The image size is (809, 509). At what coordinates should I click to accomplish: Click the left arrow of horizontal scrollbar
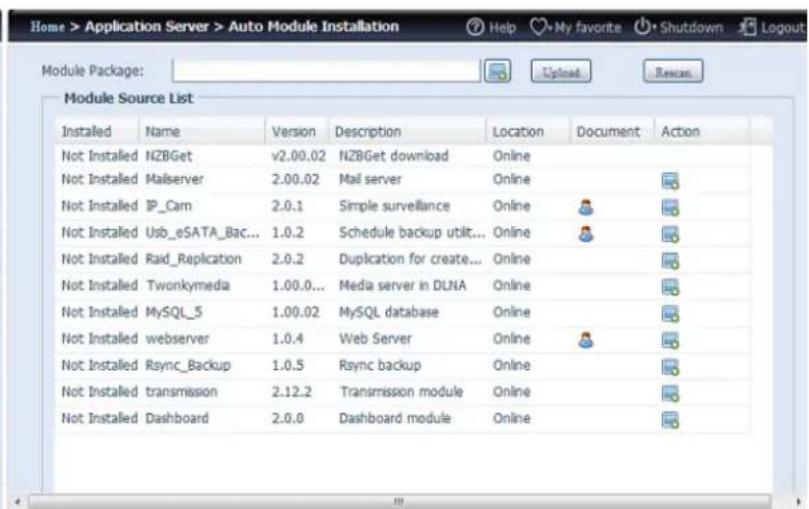click(18, 501)
